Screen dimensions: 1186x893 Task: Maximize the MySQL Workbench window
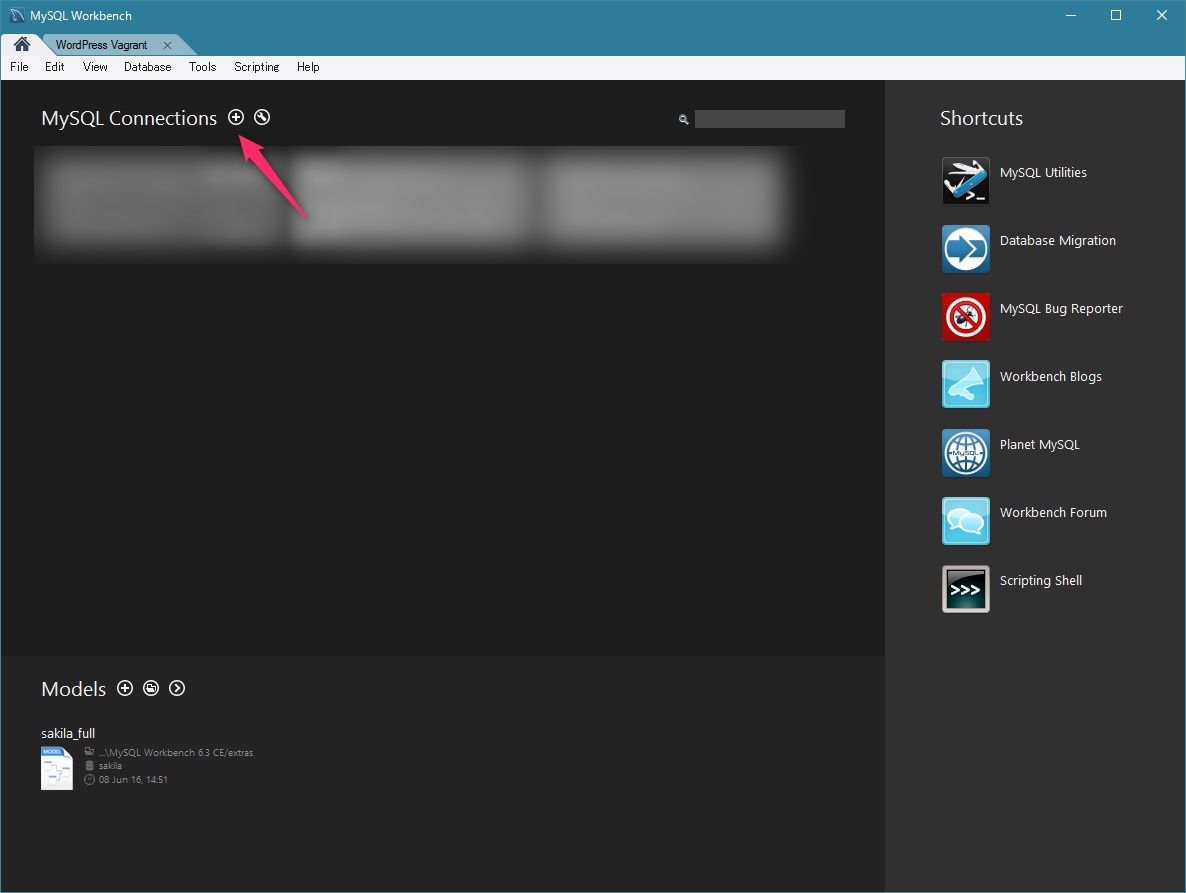pyautogui.click(x=1116, y=15)
